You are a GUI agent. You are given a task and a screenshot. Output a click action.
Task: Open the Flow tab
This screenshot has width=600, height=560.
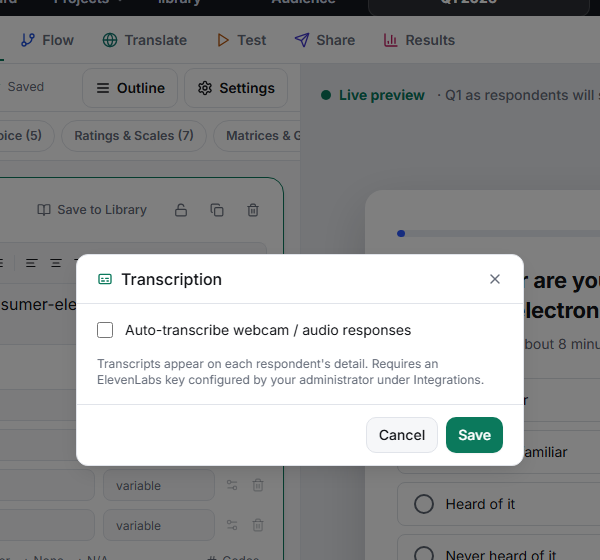click(x=47, y=40)
